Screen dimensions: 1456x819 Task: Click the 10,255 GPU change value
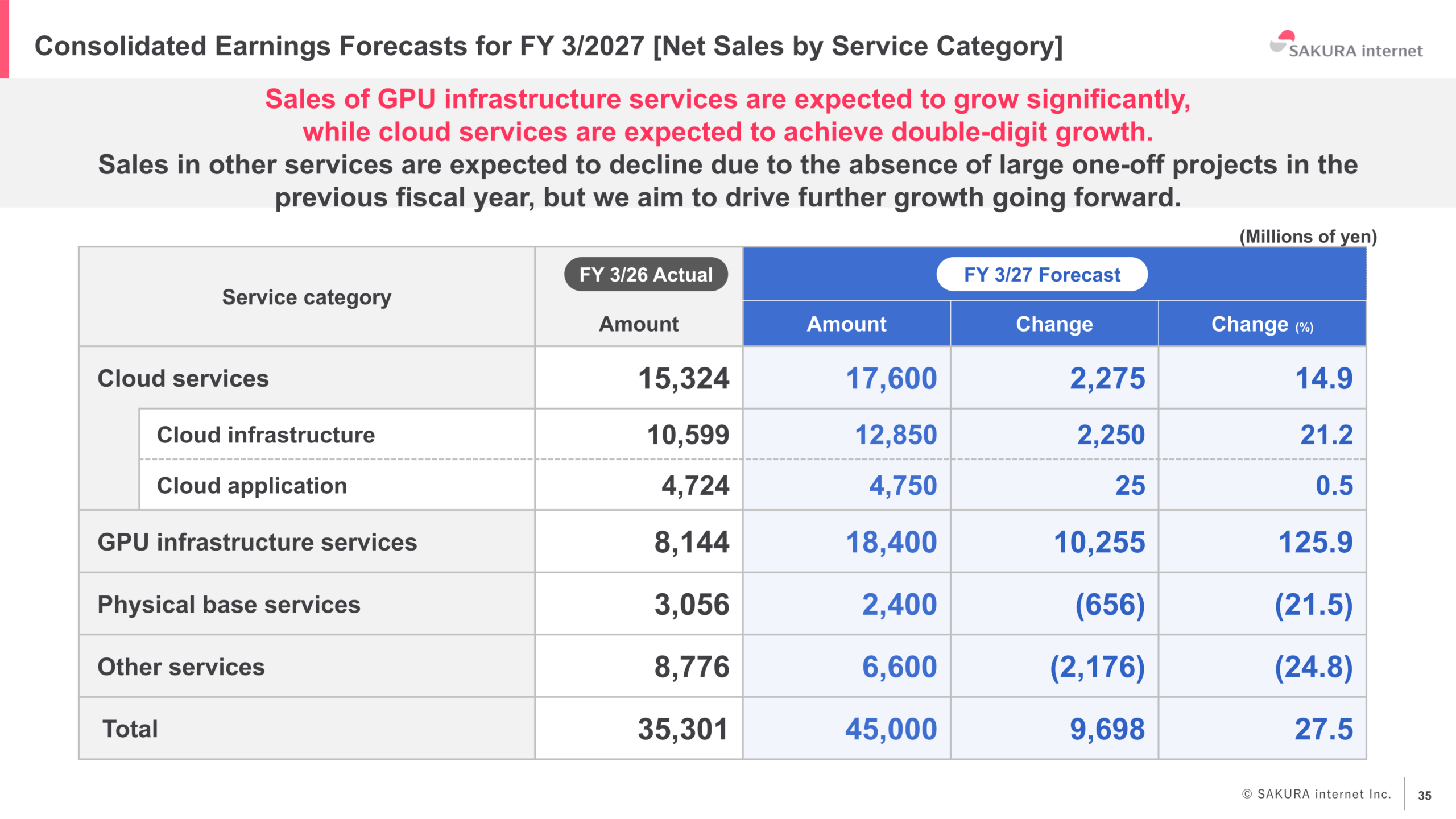[1099, 543]
